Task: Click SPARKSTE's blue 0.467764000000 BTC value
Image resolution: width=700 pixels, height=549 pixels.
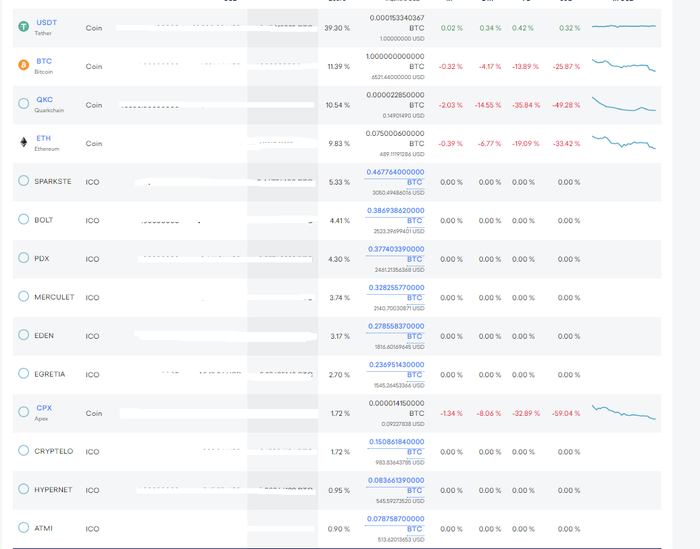Action: pyautogui.click(x=396, y=172)
